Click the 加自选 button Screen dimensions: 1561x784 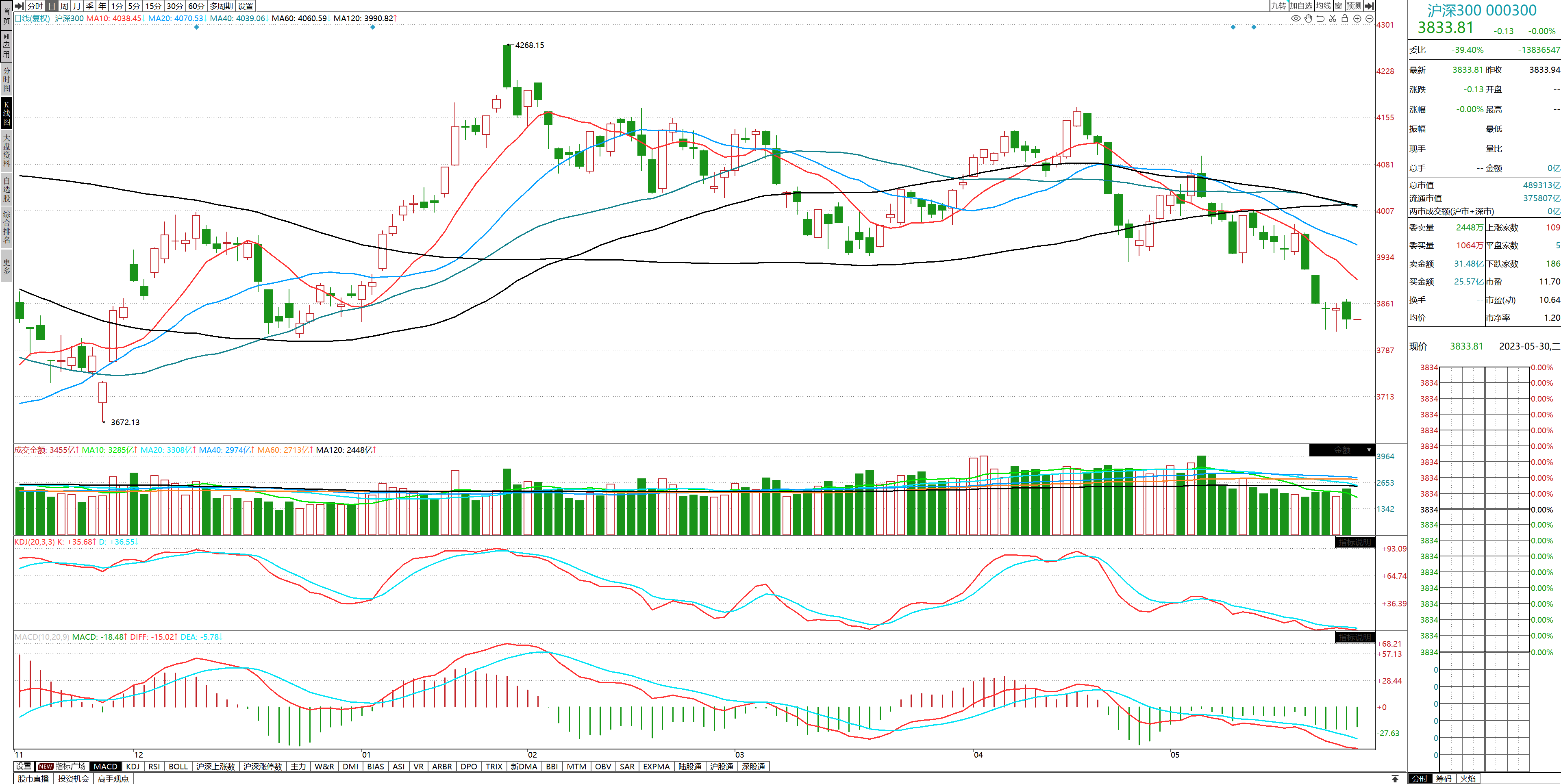coord(1300,5)
